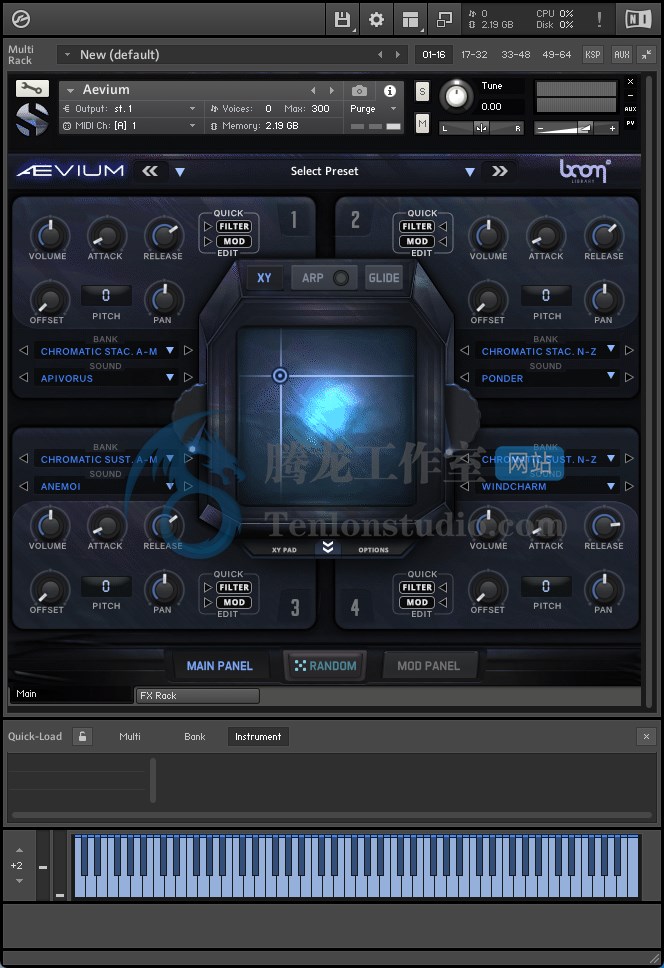664x968 pixels.
Task: Click the exclamation panic button
Action: 599,19
